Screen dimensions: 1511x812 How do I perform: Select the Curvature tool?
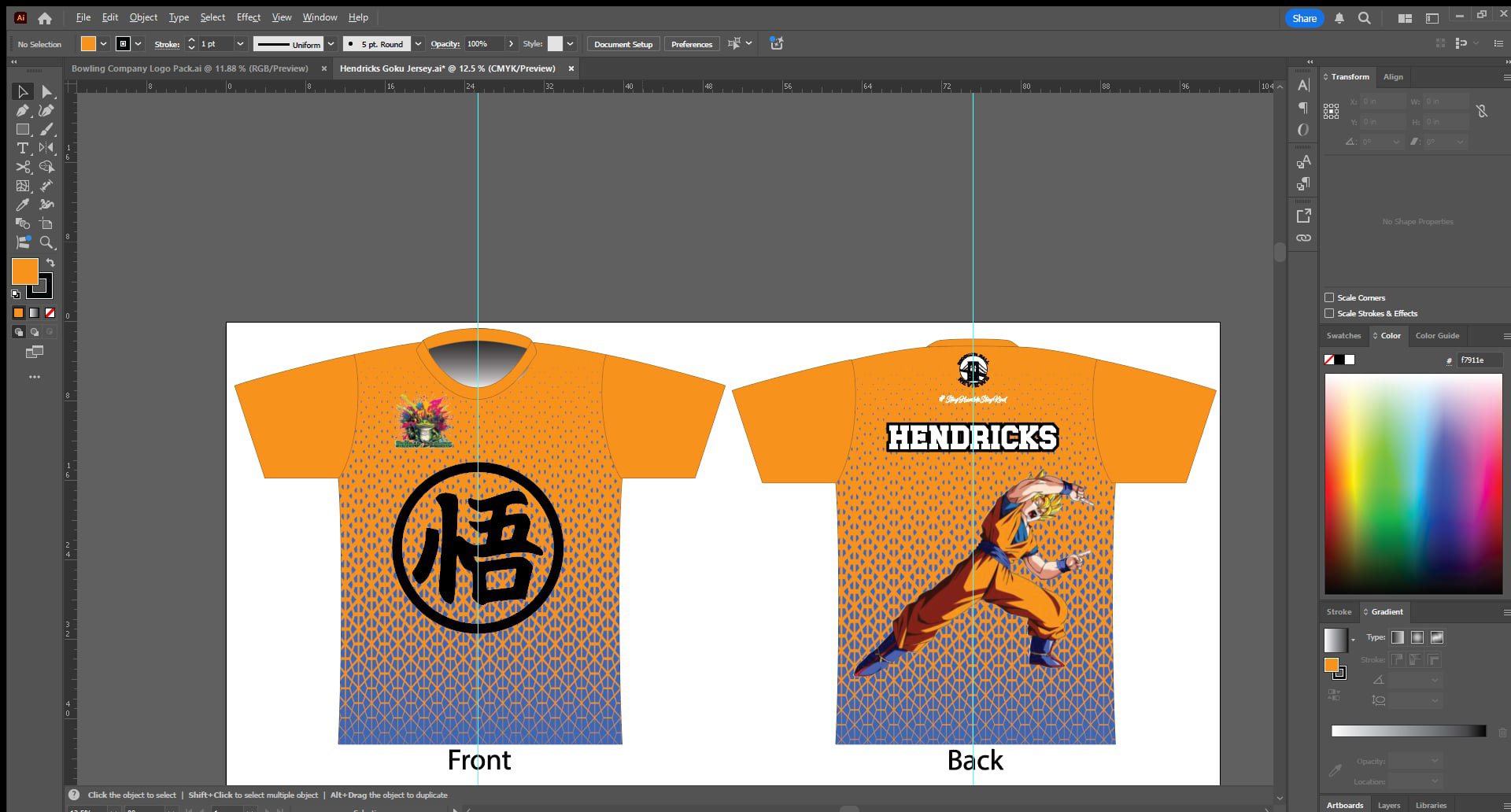[46, 111]
